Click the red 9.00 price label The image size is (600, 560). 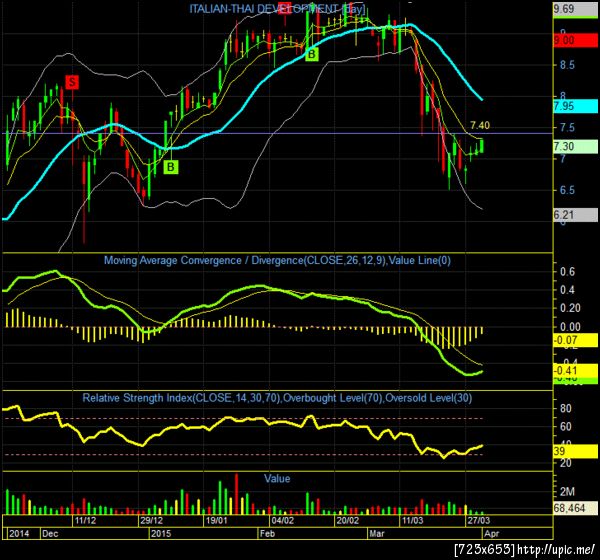coord(576,40)
